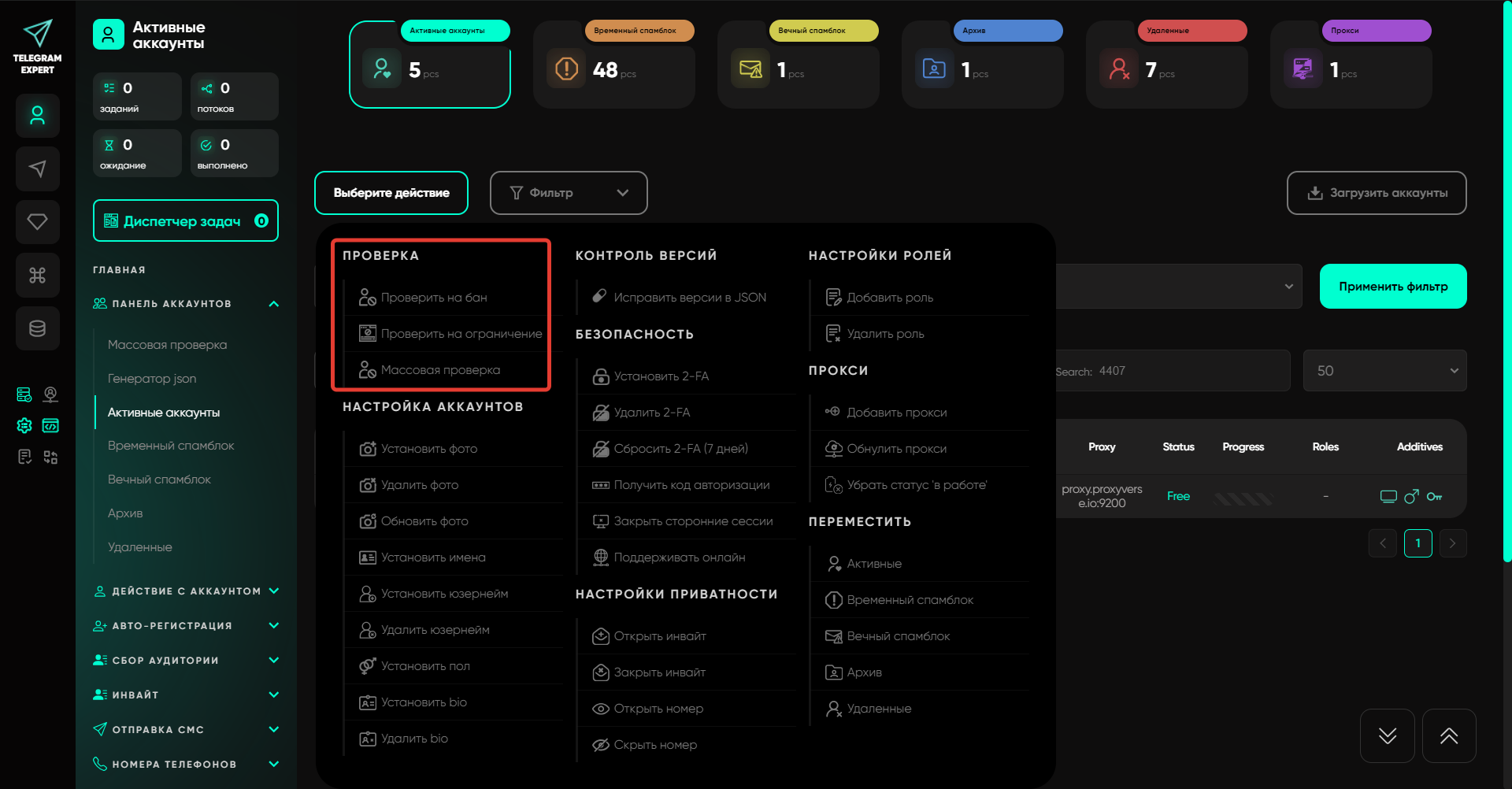Open the page size dropdown showing 50
1512x789 pixels.
coord(1384,371)
